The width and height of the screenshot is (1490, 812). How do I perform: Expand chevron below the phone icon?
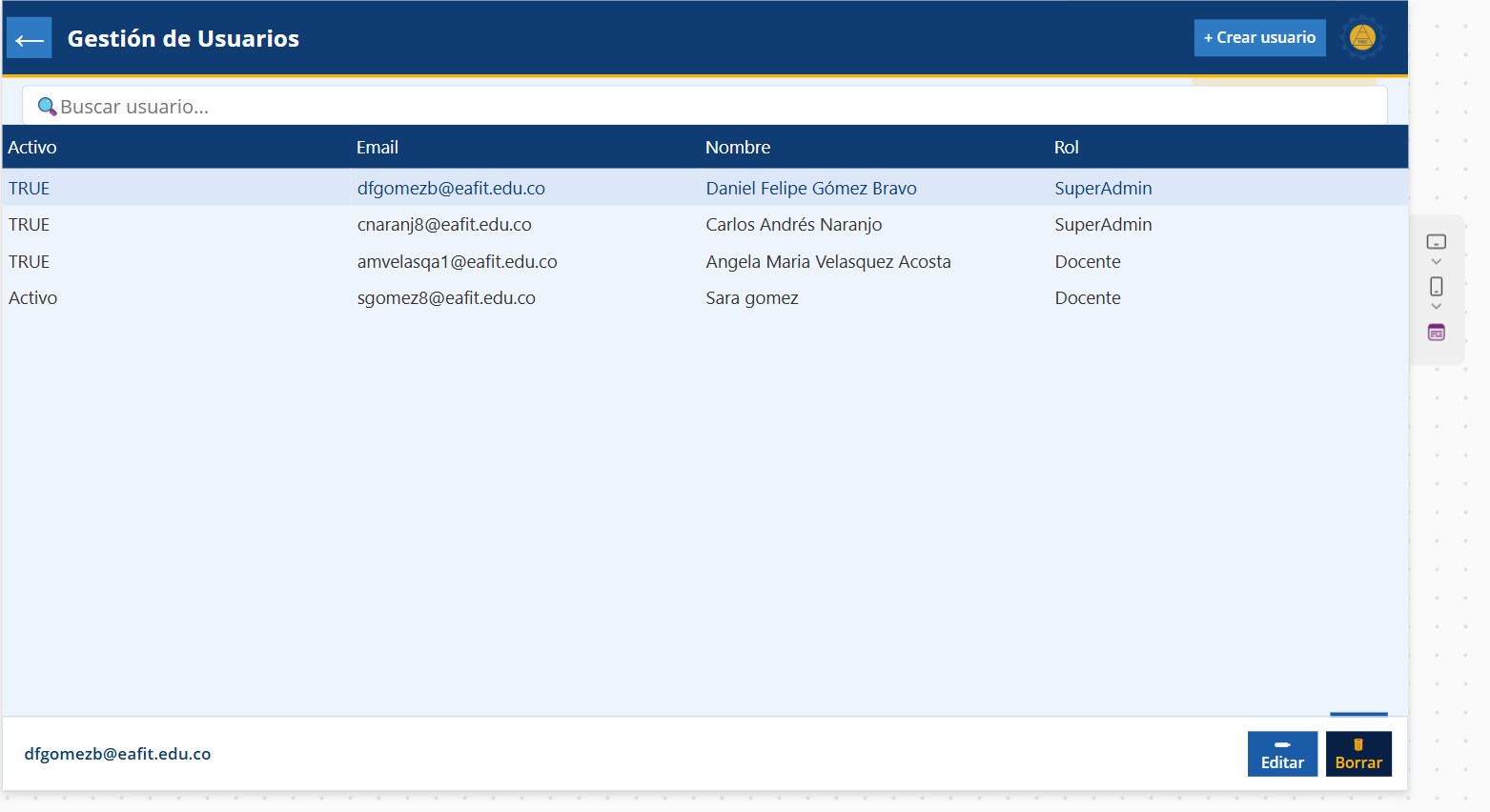click(1436, 307)
